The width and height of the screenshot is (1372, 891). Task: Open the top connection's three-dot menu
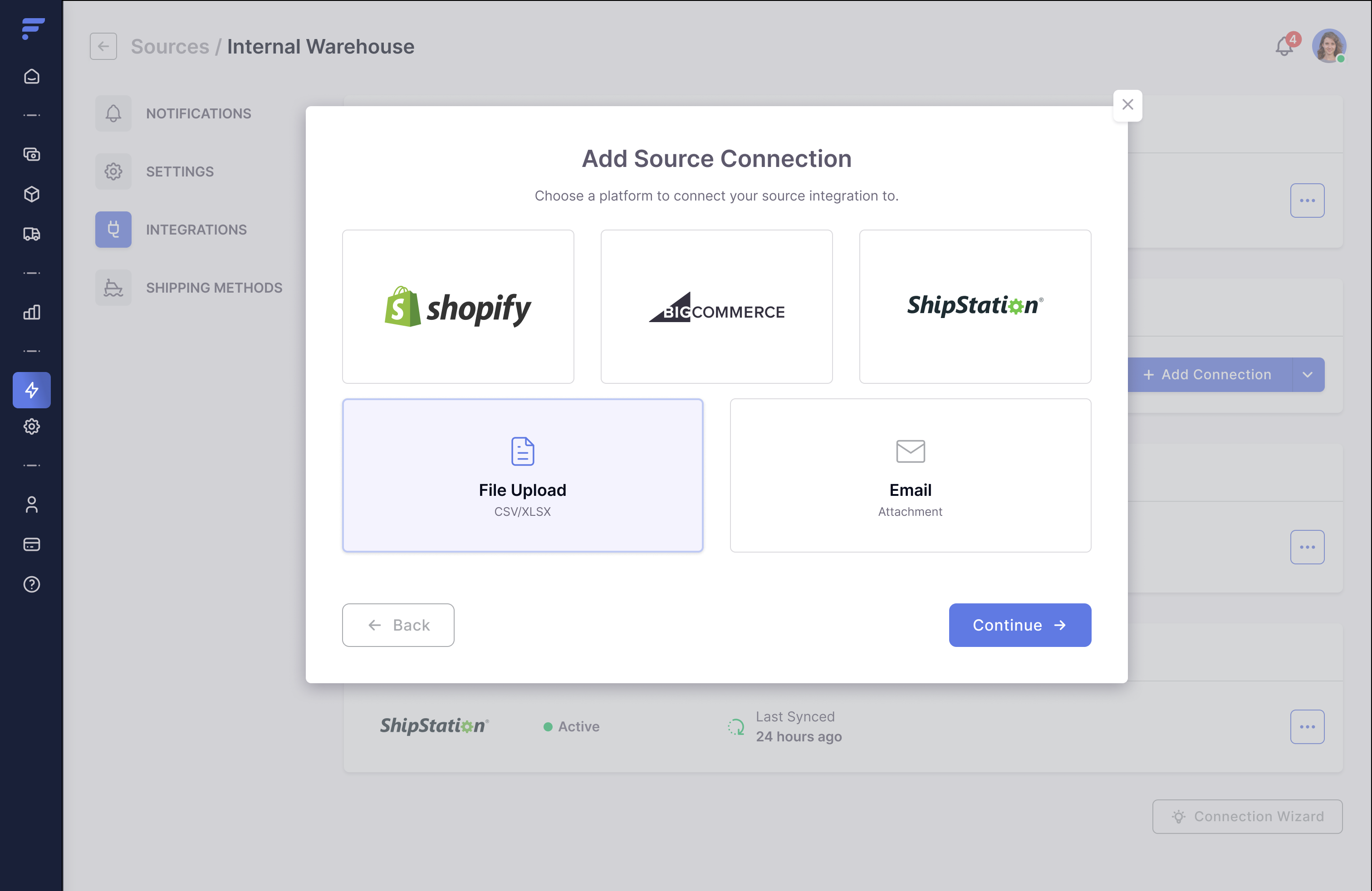point(1308,201)
